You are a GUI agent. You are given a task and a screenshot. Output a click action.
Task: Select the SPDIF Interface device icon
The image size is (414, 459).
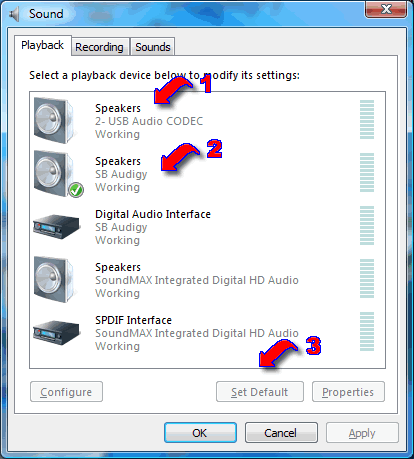click(57, 333)
